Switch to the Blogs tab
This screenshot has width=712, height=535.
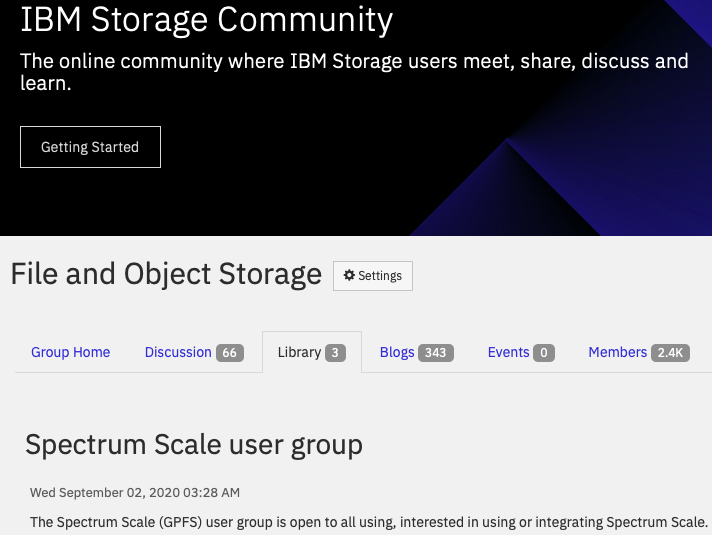416,352
